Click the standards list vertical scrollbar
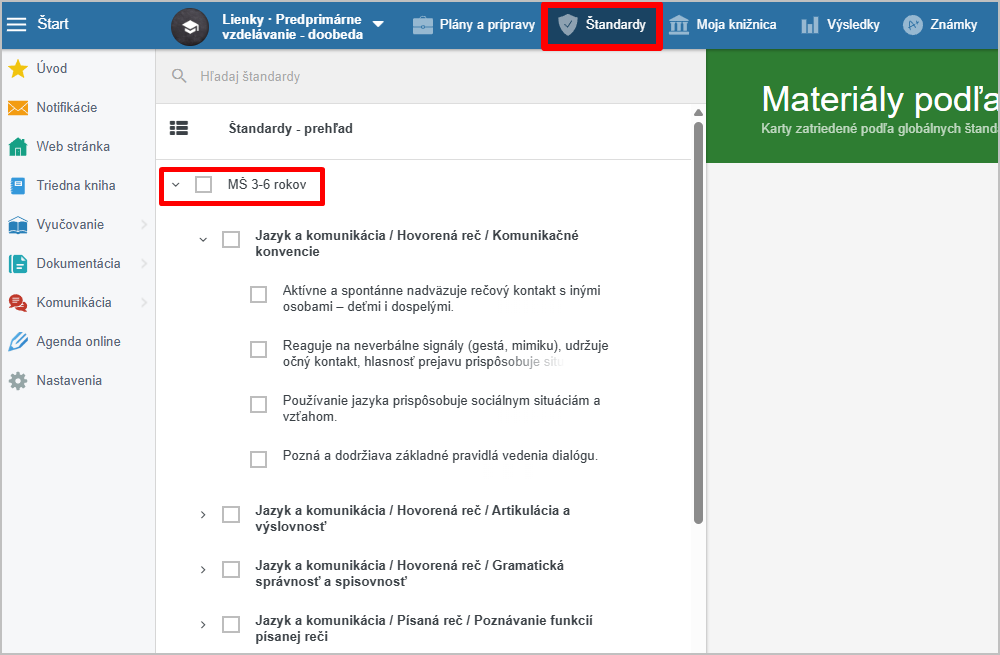 point(698,320)
